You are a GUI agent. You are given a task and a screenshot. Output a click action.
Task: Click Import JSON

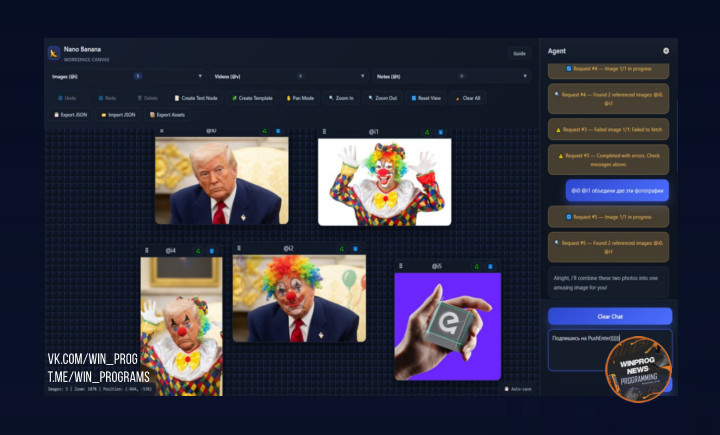coord(118,115)
